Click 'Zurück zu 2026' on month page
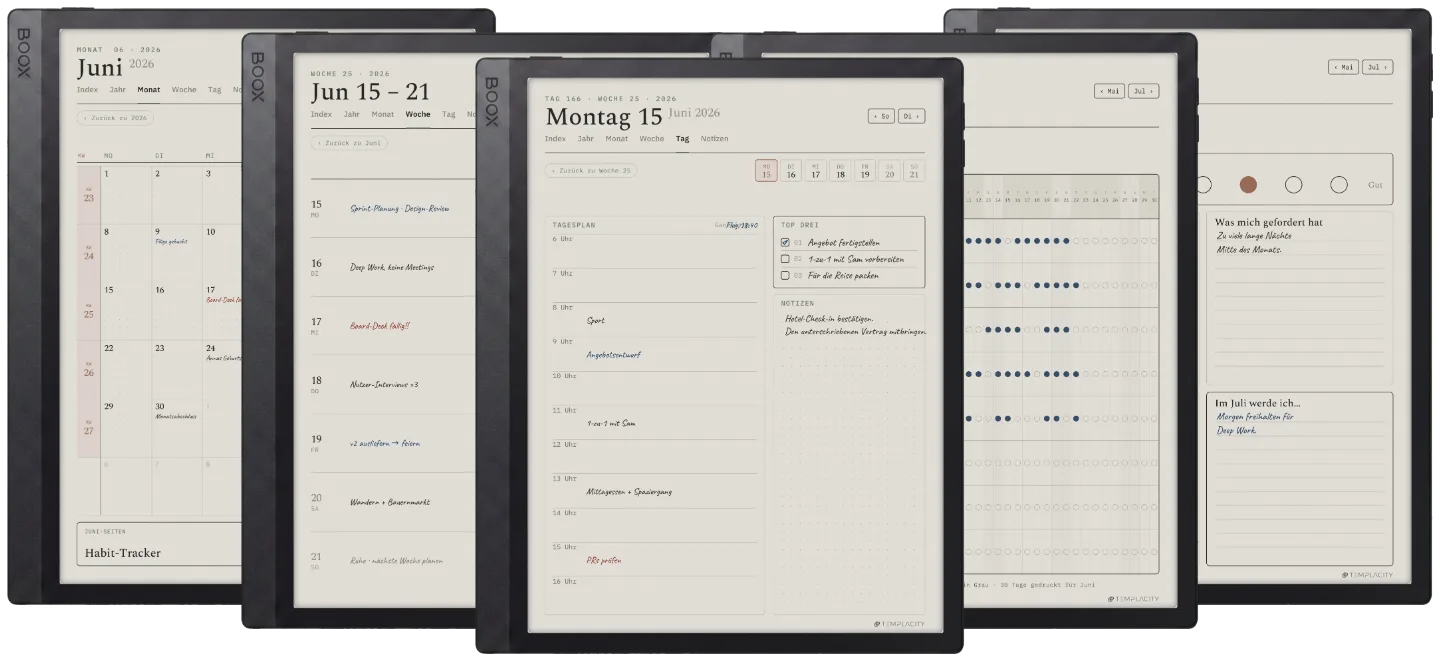This screenshot has width=1440, height=661. (x=117, y=117)
